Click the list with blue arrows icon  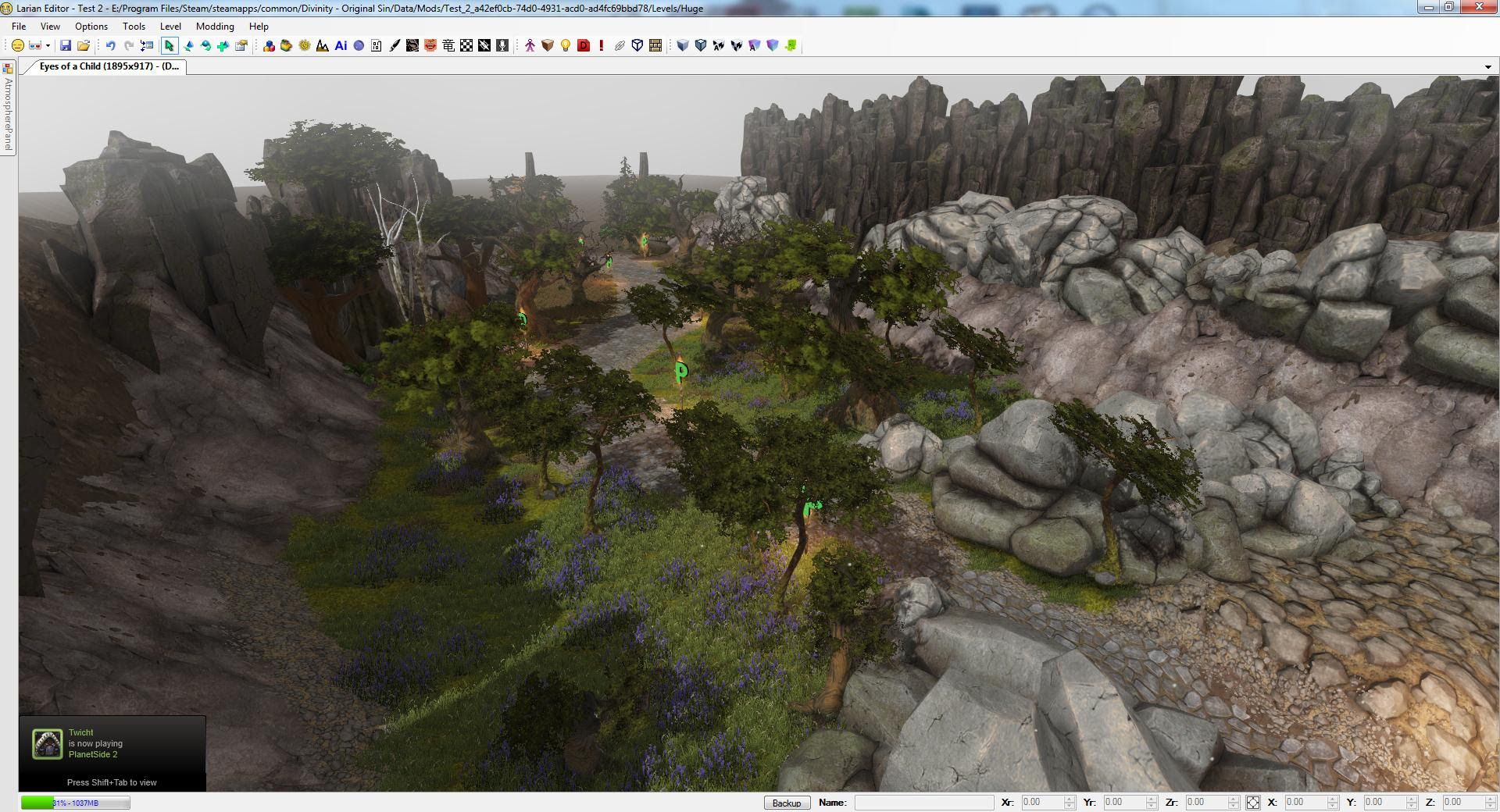pyautogui.click(x=147, y=46)
